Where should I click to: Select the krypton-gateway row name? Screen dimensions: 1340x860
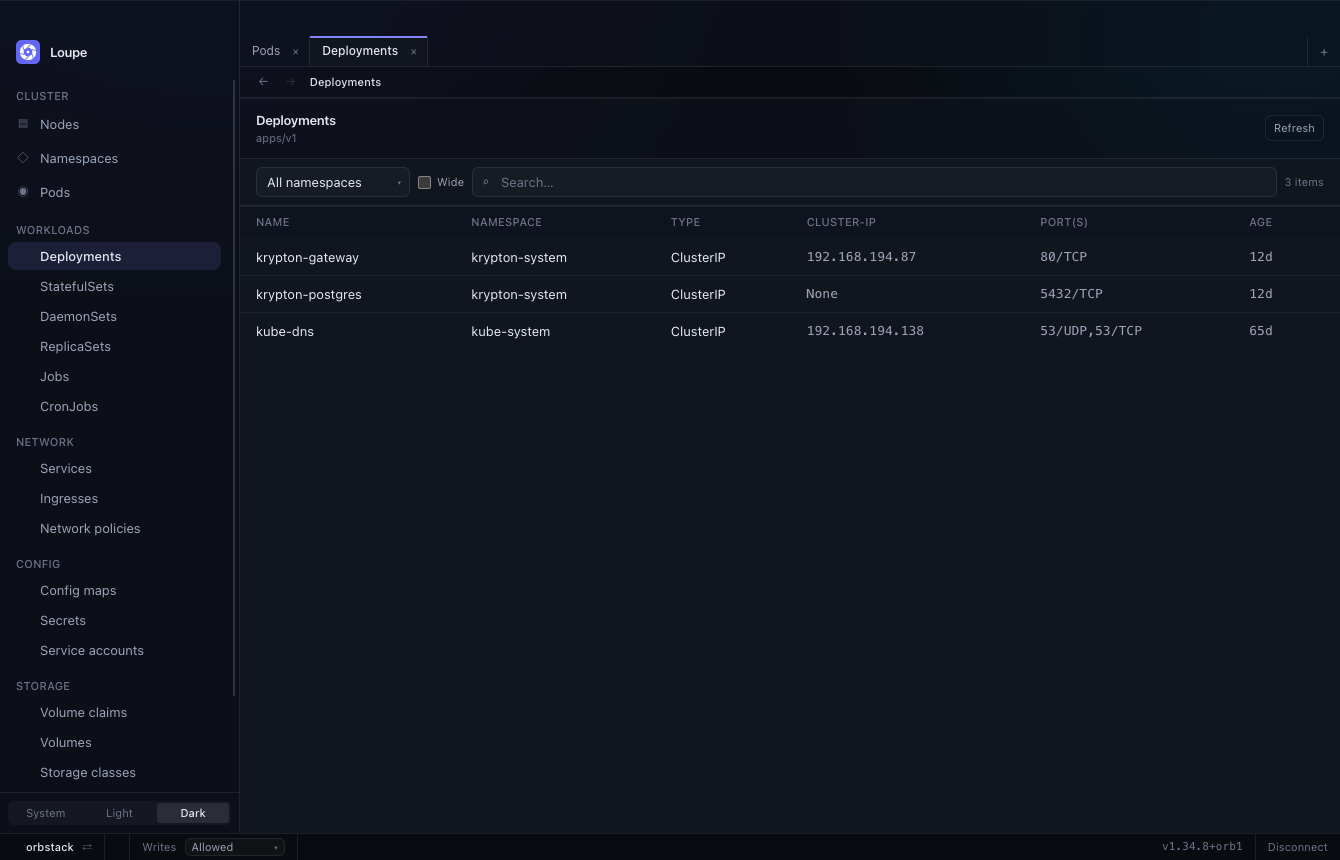[x=307, y=257]
